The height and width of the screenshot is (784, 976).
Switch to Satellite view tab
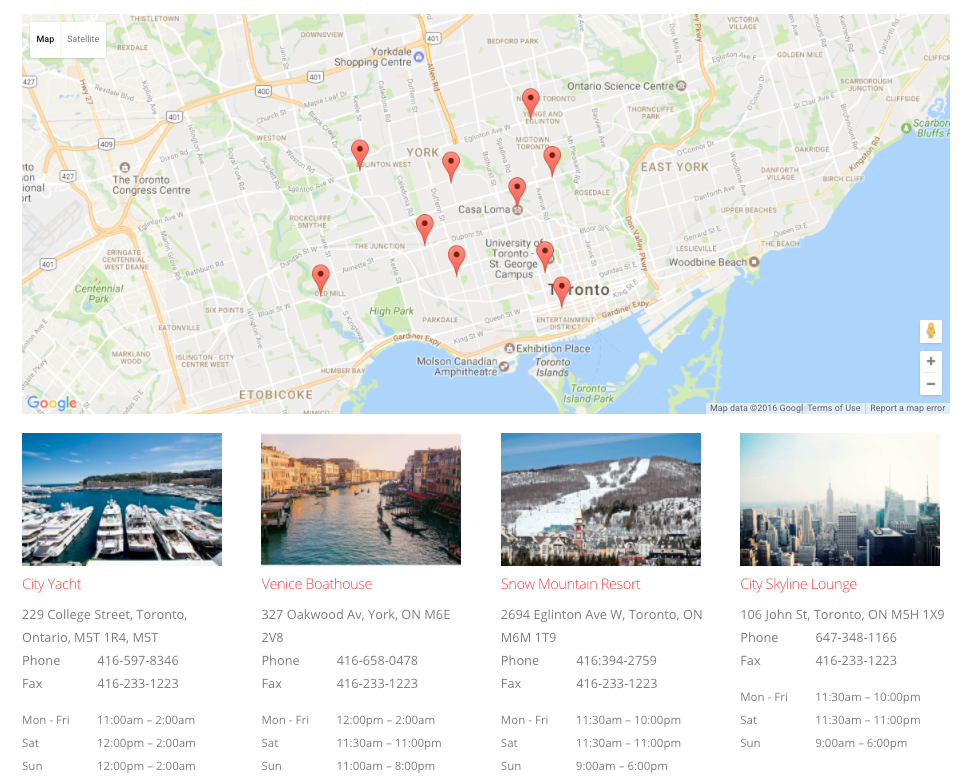point(83,39)
